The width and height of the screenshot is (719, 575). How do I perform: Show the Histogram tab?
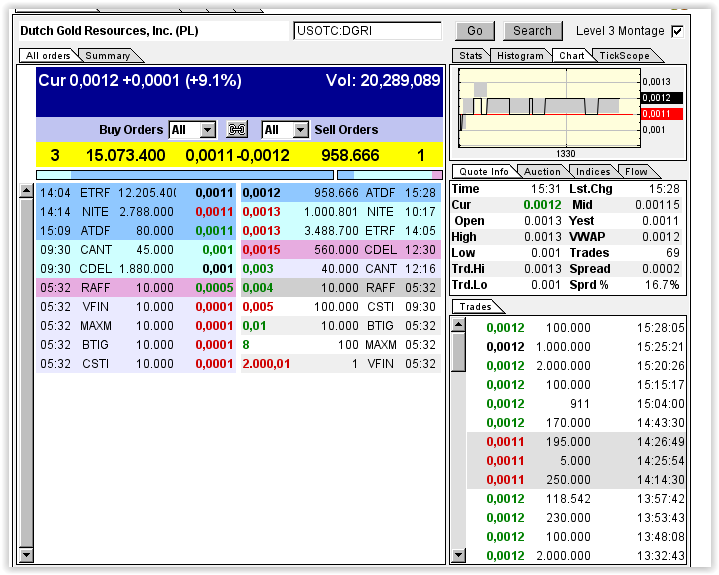point(519,56)
